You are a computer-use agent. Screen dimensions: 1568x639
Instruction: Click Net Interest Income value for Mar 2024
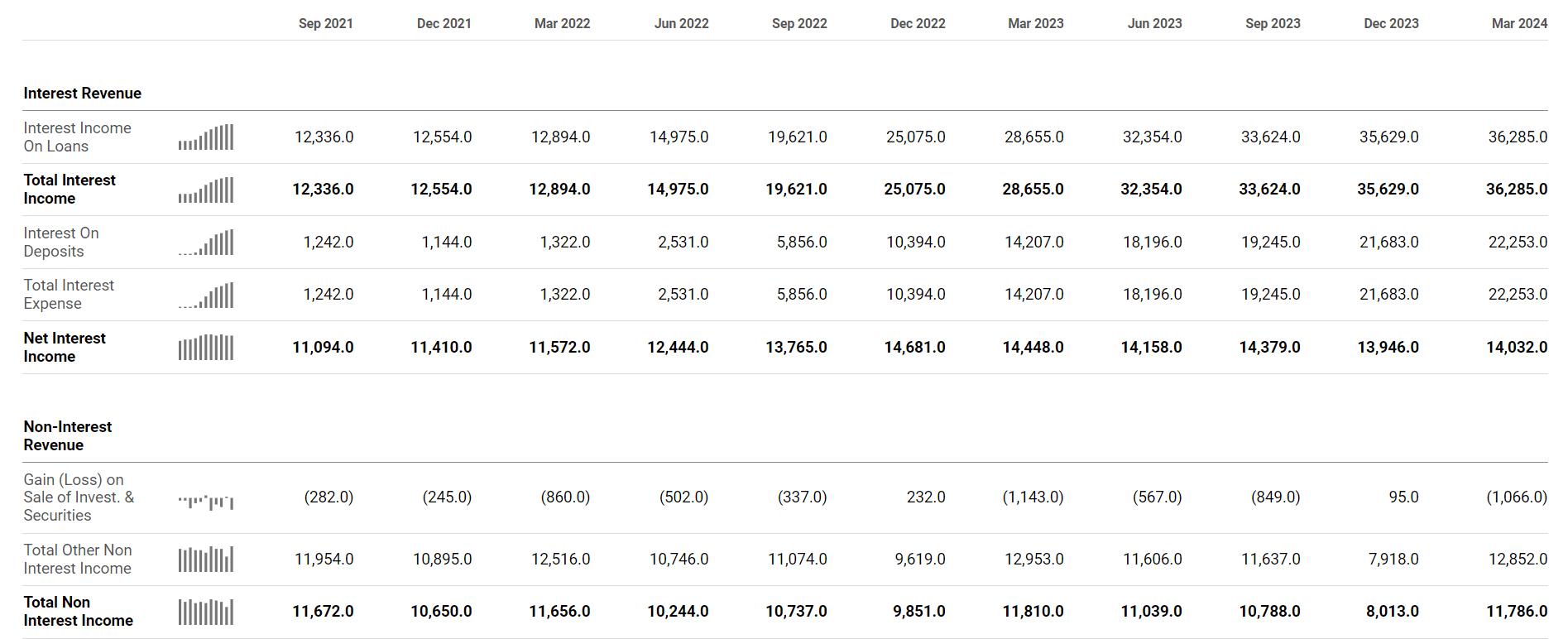click(x=1516, y=348)
